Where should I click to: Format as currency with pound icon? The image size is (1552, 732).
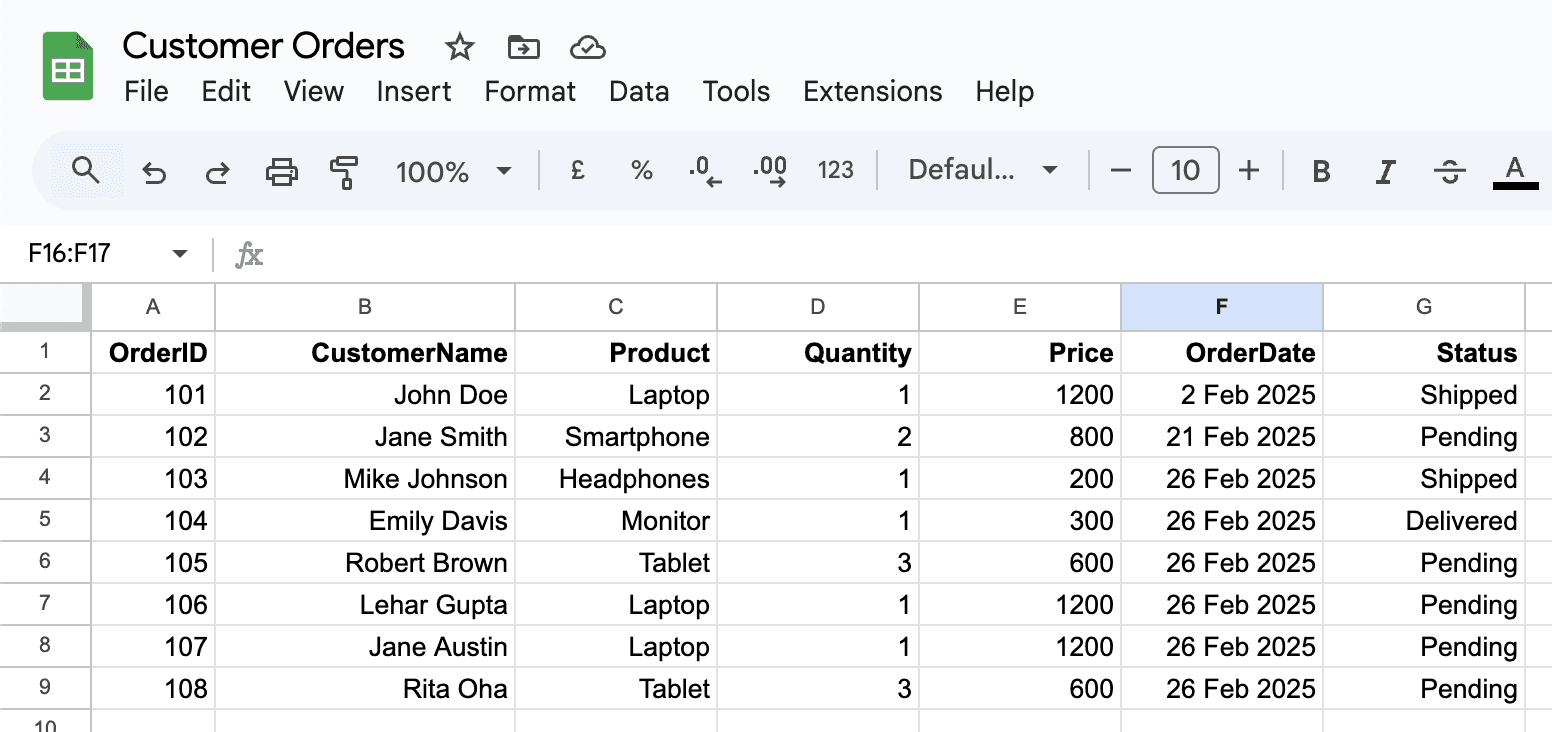(577, 171)
